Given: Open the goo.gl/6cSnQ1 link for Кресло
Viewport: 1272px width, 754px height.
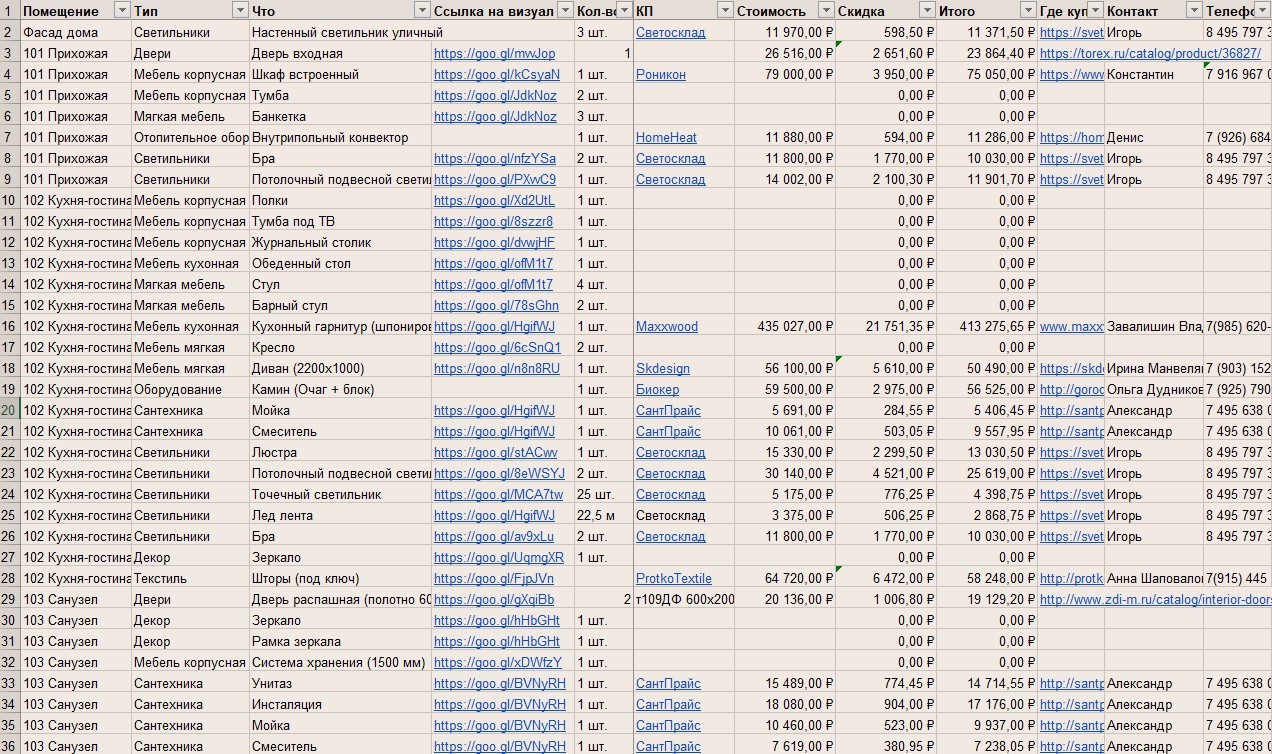Looking at the screenshot, I should click(497, 347).
